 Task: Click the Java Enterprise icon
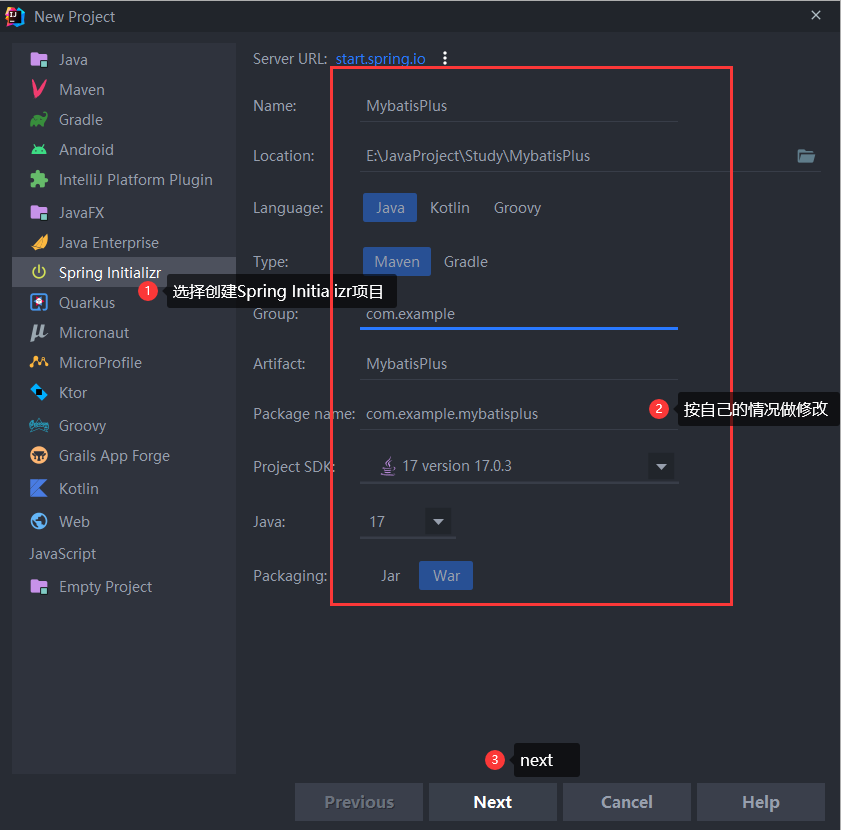point(39,243)
